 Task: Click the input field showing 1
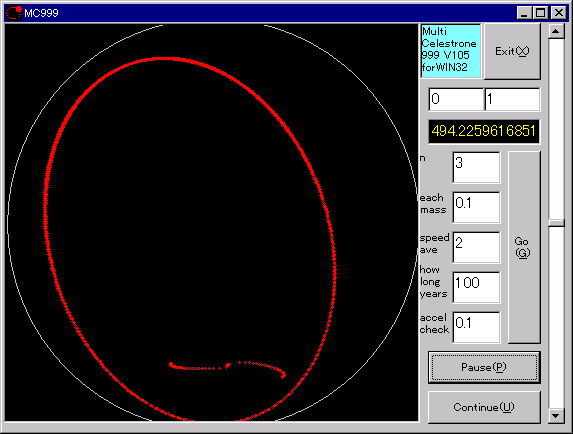tap(512, 99)
